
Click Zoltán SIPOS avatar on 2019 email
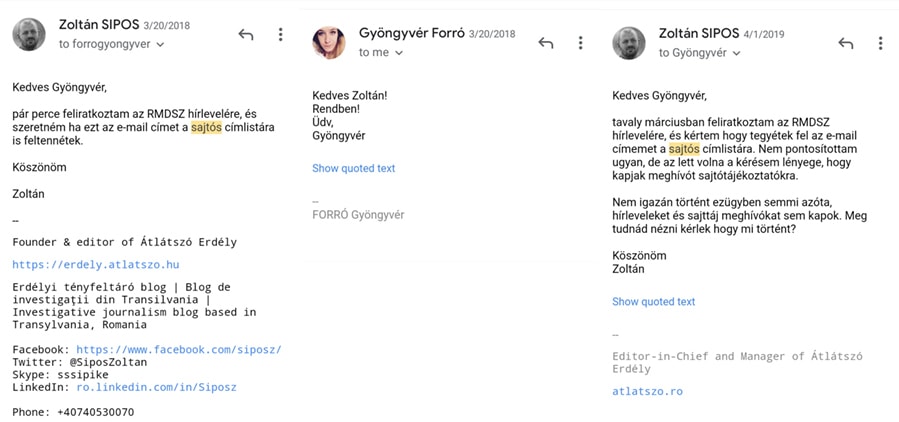[629, 43]
